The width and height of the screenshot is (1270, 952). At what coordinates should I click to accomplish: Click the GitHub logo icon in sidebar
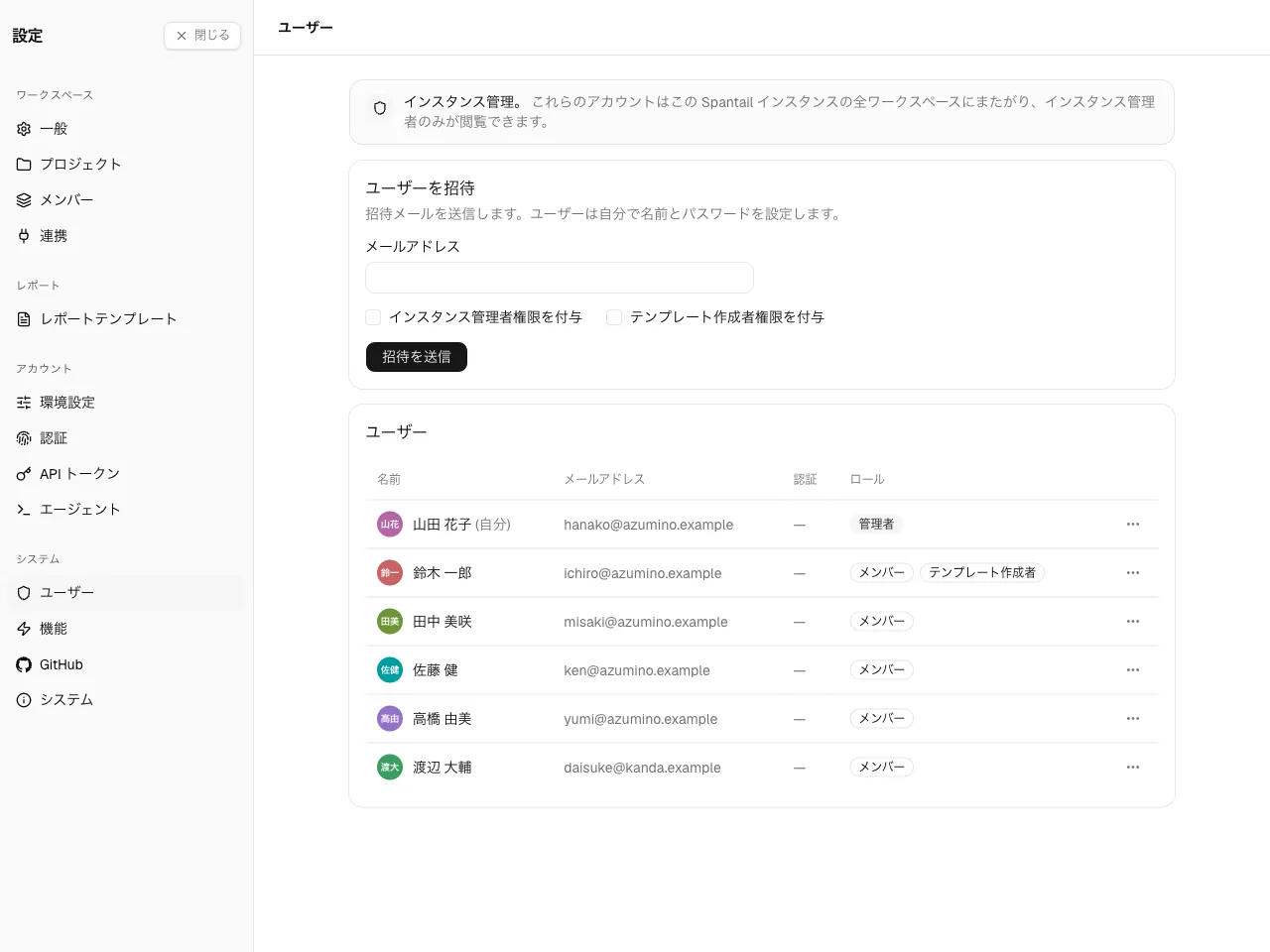coord(24,664)
